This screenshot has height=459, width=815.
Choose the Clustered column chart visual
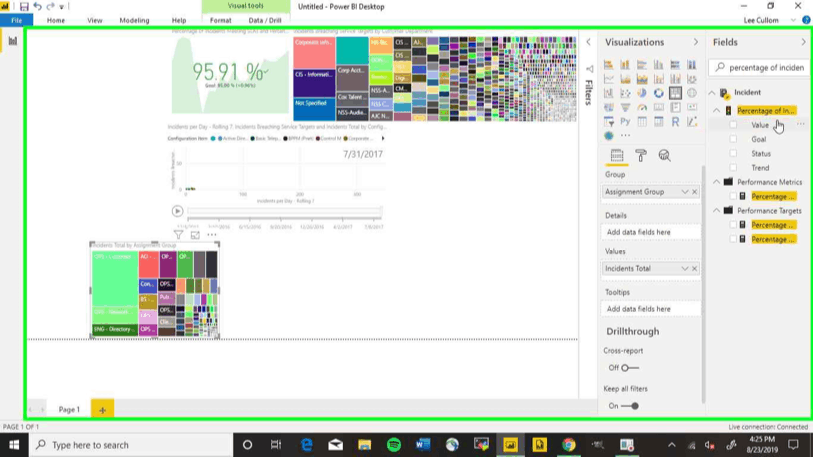[659, 65]
